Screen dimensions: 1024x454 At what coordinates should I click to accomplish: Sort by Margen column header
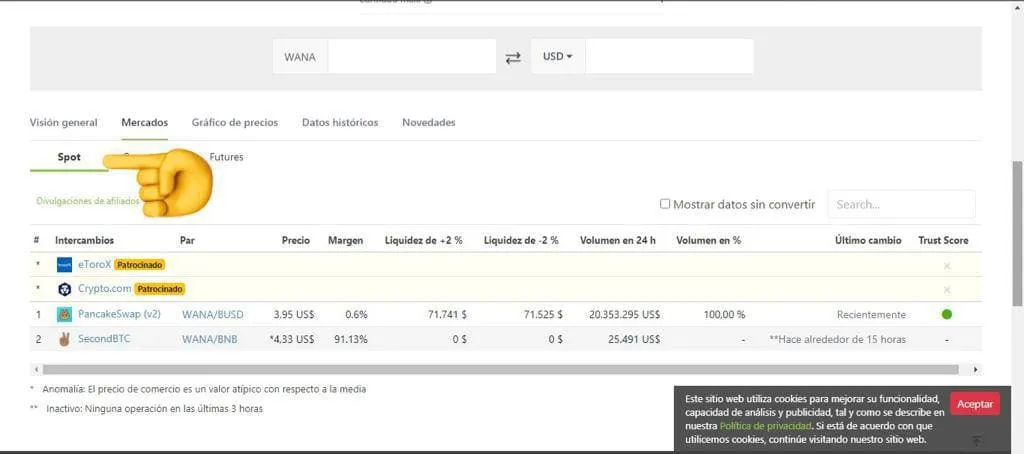coord(345,240)
